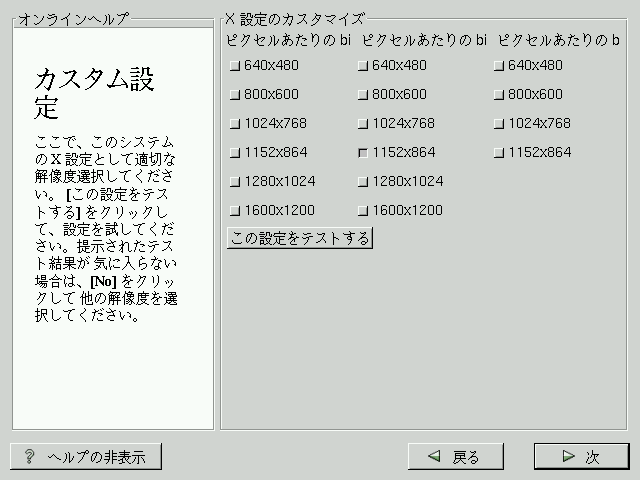This screenshot has width=640, height=480.
Task: Click the この設定をテストする button
Action: click(299, 238)
